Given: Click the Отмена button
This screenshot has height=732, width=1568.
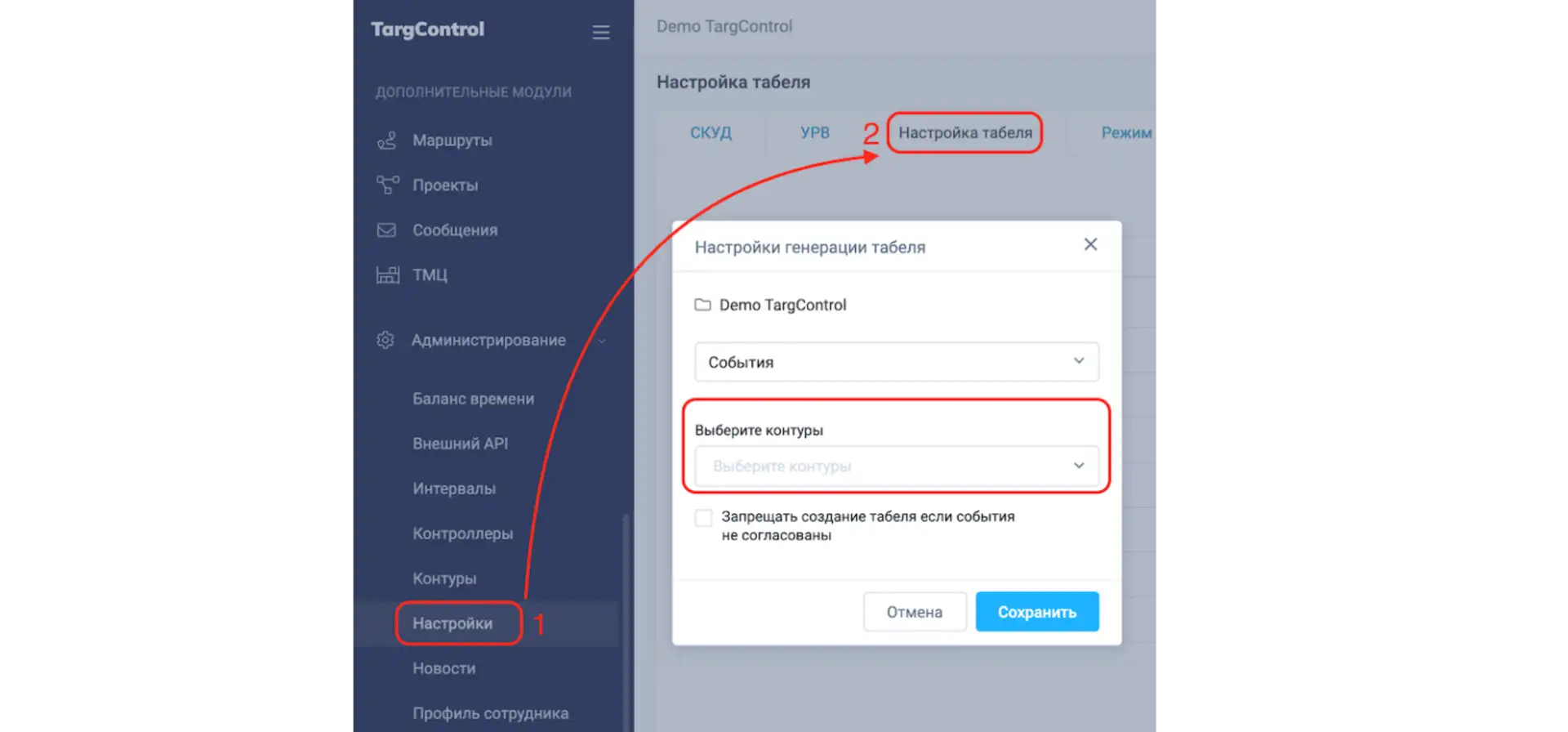Looking at the screenshot, I should click(x=914, y=611).
